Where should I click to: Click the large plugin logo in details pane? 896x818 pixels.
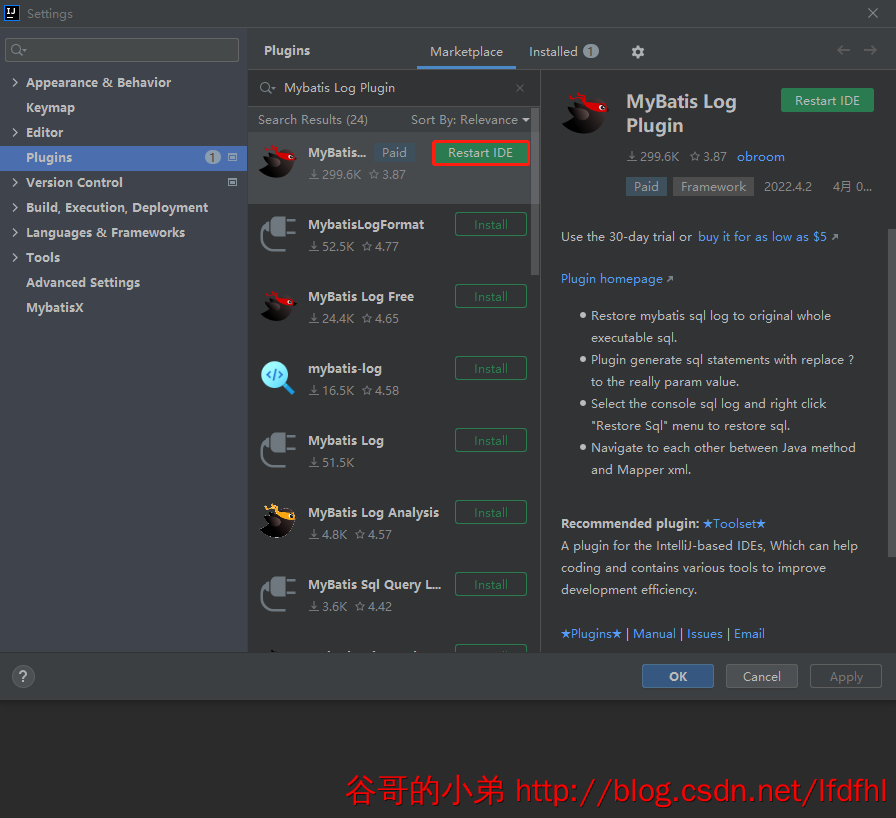pos(587,113)
